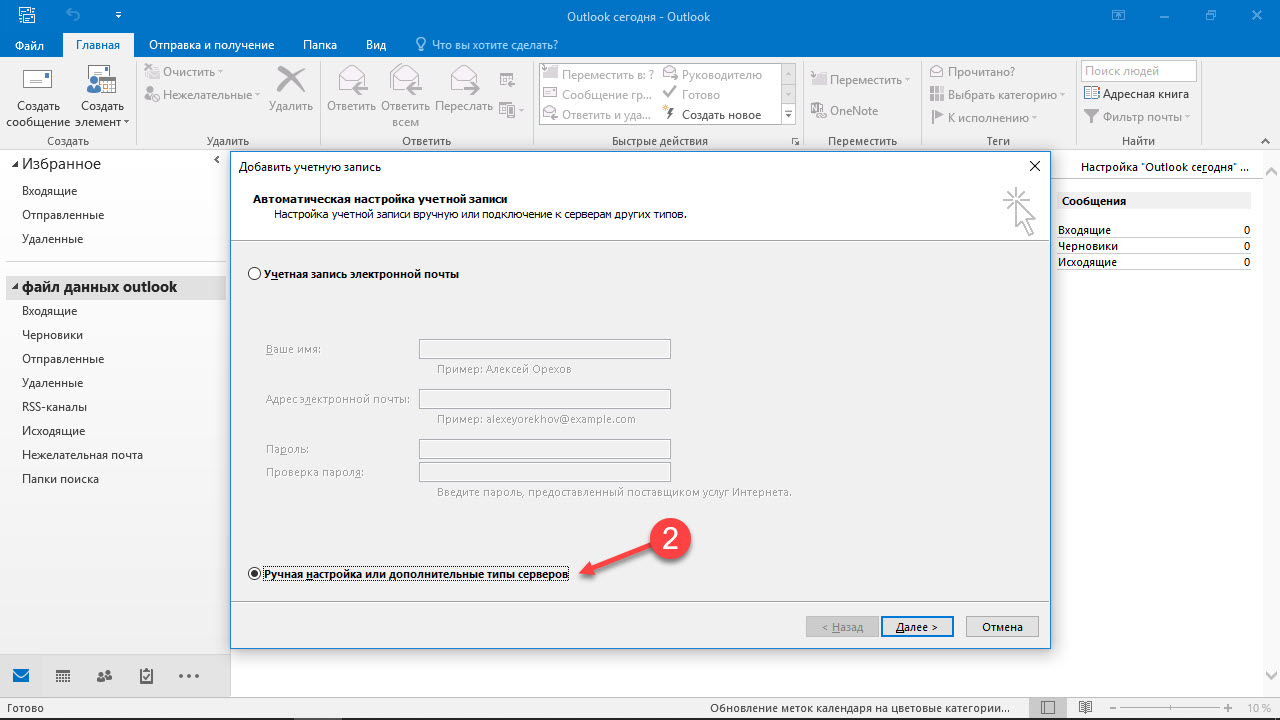The width and height of the screenshot is (1280, 720).
Task: Open the Calendar icon in bottom navigation
Action: click(63, 676)
